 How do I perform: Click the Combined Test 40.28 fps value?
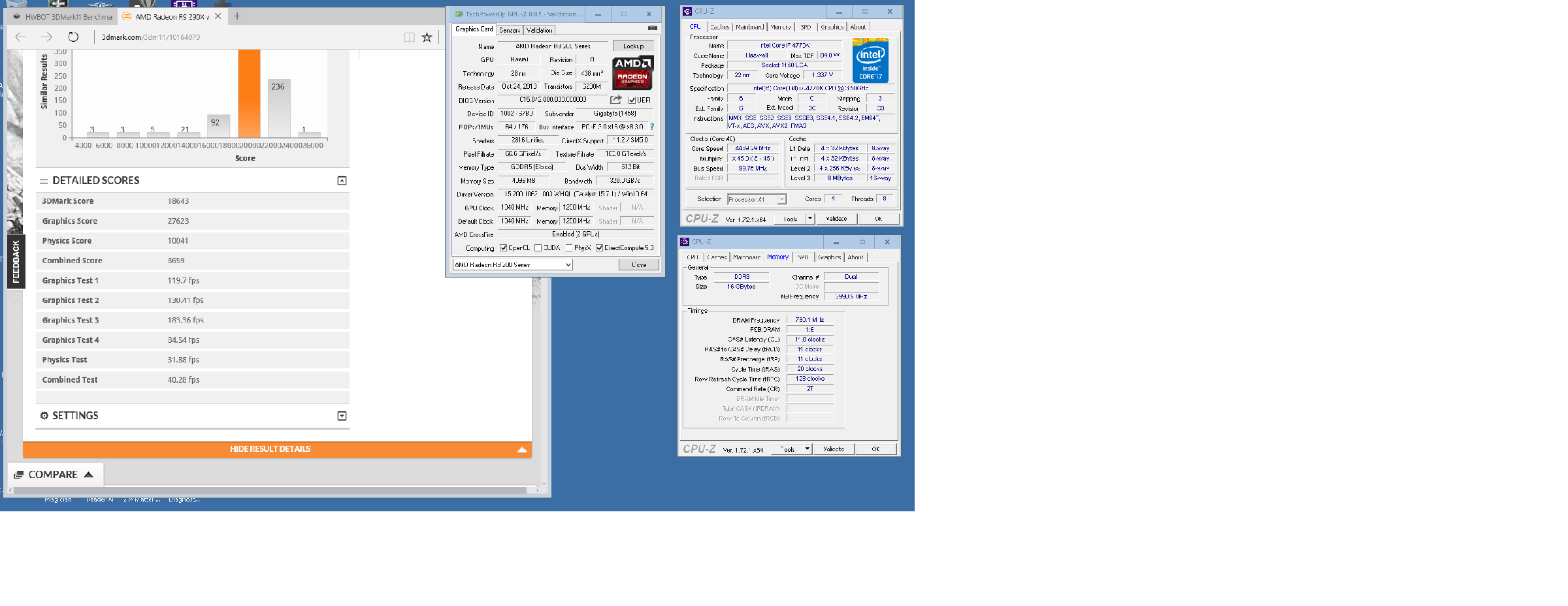[184, 379]
